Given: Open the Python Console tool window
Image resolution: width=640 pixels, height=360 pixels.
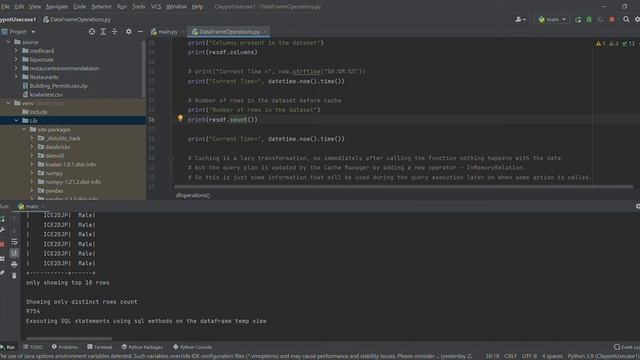Looking at the screenshot, I should [192, 347].
